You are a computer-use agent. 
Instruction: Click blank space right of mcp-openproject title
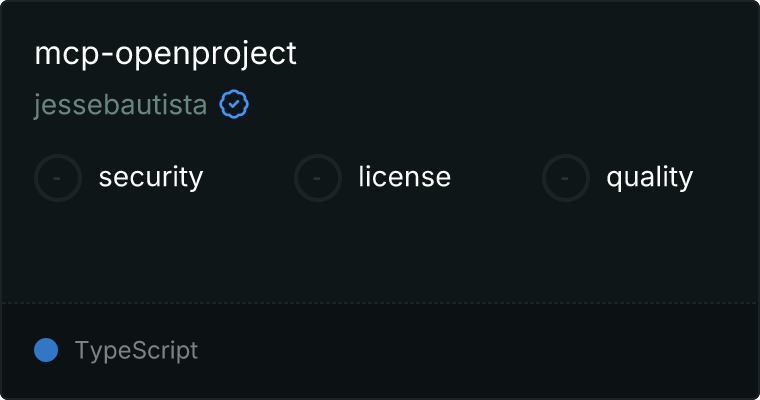(x=520, y=54)
